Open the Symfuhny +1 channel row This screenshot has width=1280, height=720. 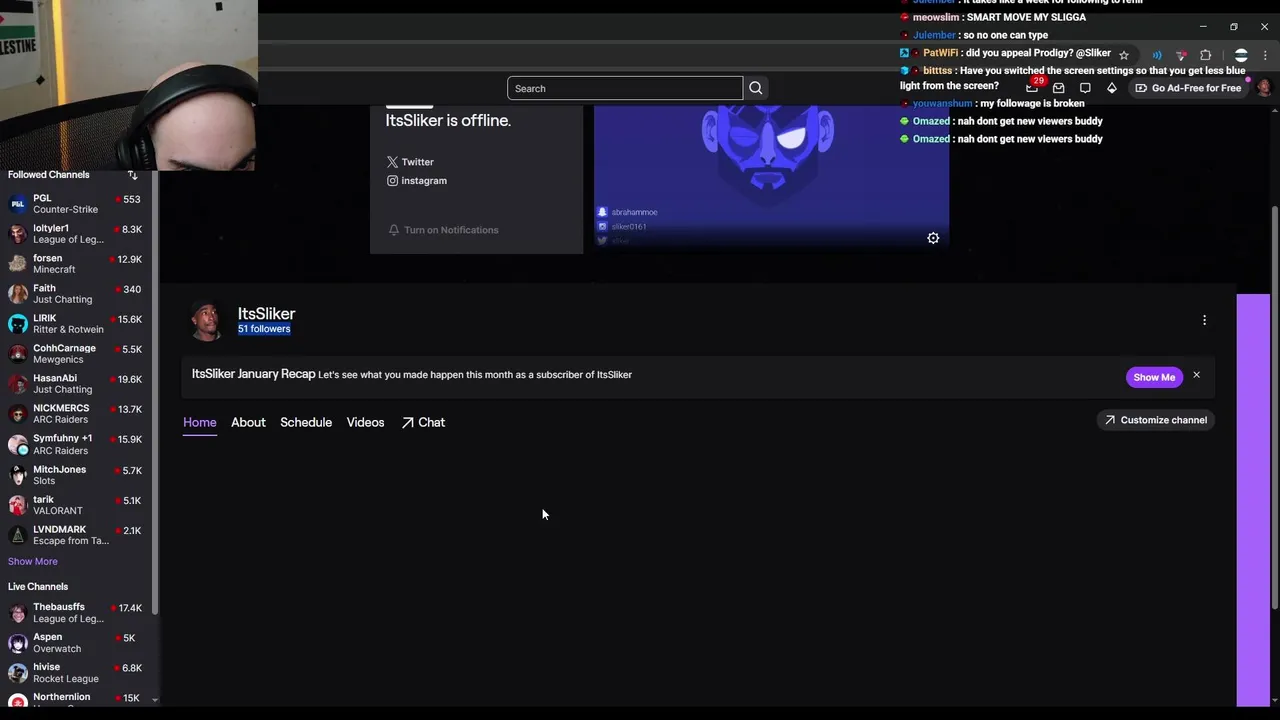77,444
